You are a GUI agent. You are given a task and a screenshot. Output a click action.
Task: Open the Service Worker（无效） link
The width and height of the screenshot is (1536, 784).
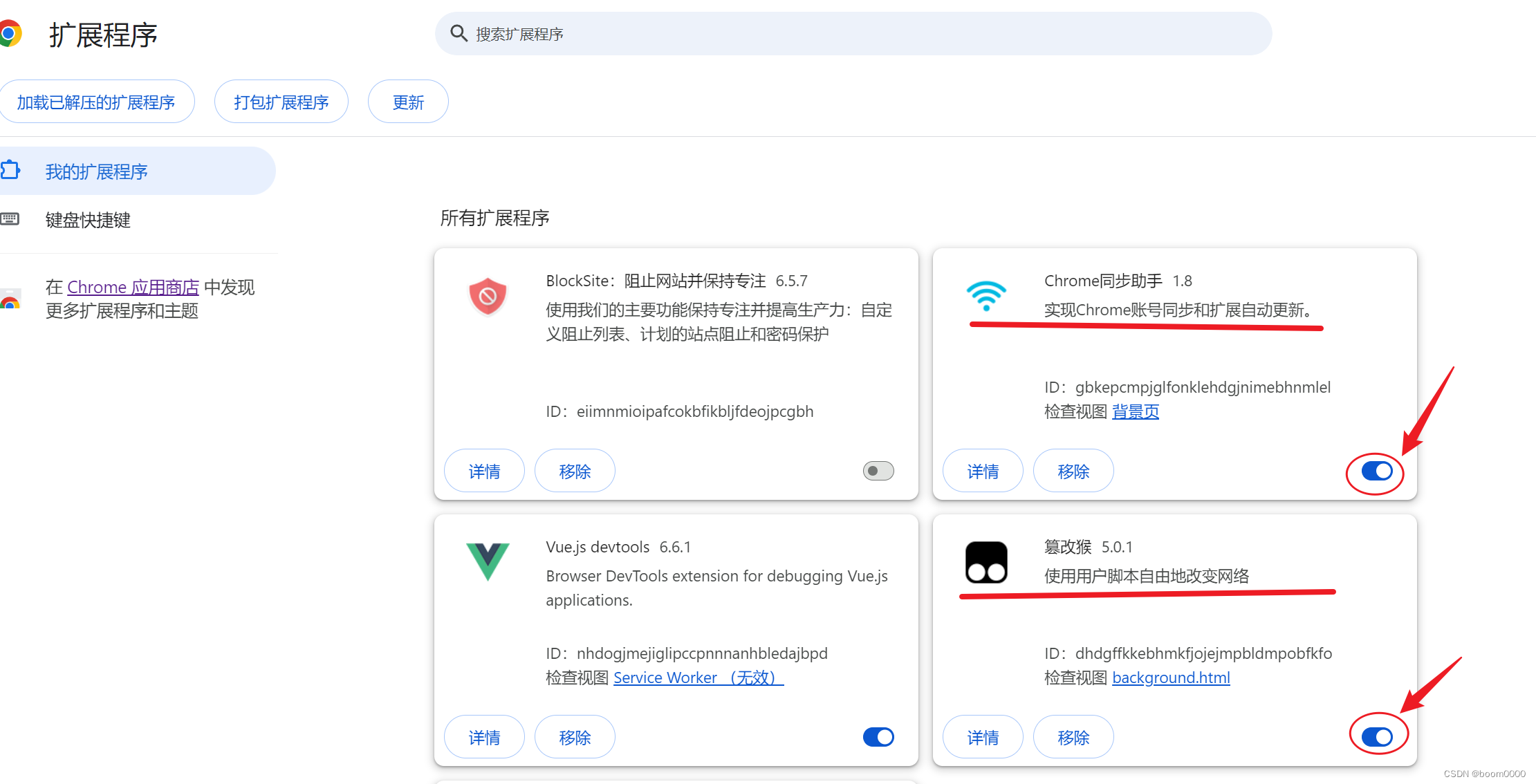pos(698,678)
